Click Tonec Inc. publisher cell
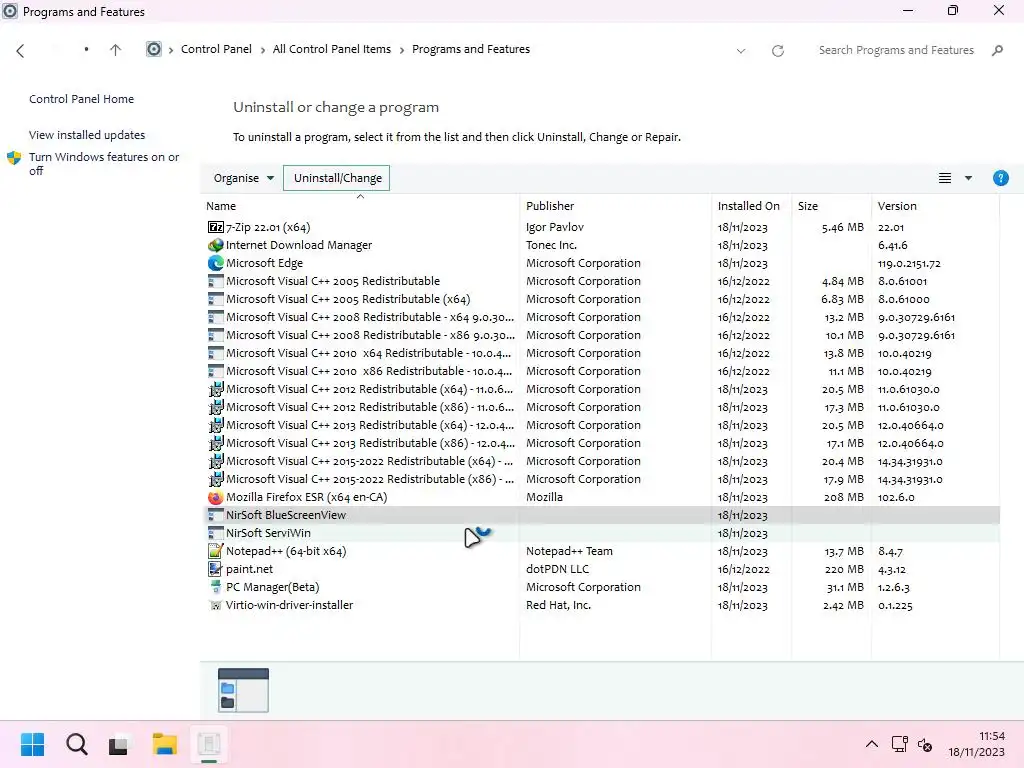The height and width of the screenshot is (768, 1024). coord(551,246)
